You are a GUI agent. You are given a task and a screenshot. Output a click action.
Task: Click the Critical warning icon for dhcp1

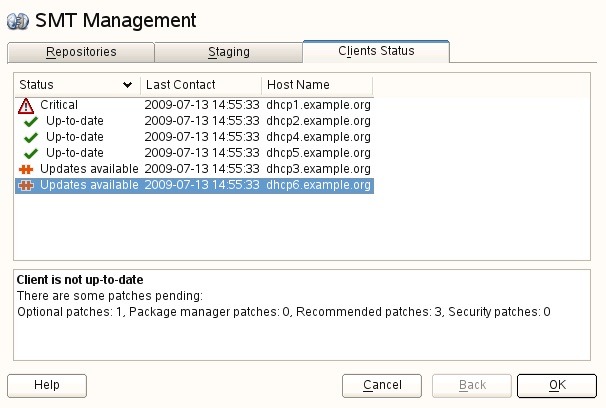click(26, 105)
